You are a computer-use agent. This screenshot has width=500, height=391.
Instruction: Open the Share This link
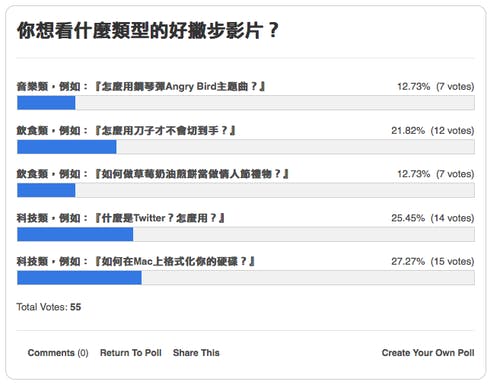(x=196, y=353)
